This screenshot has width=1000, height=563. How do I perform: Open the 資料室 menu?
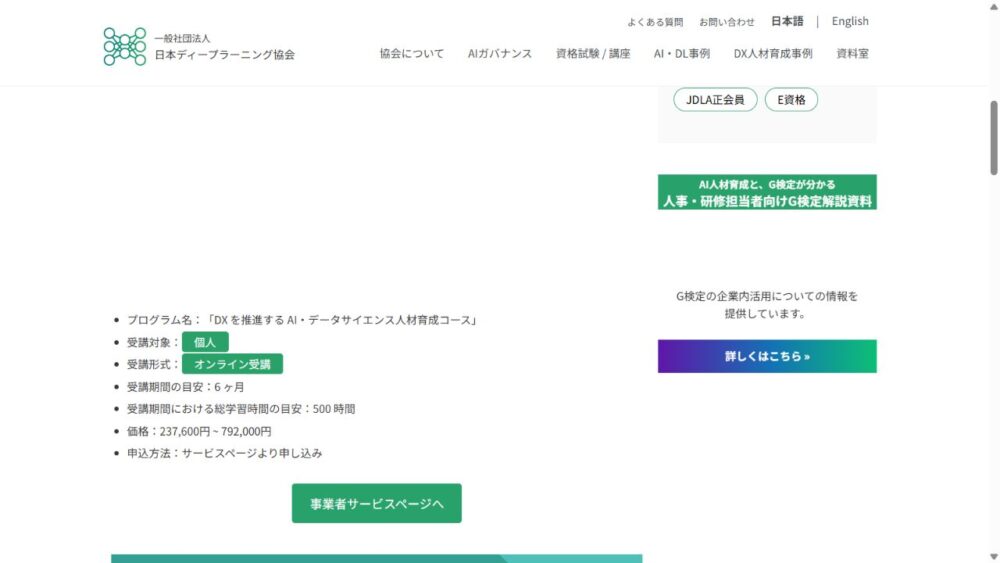852,54
